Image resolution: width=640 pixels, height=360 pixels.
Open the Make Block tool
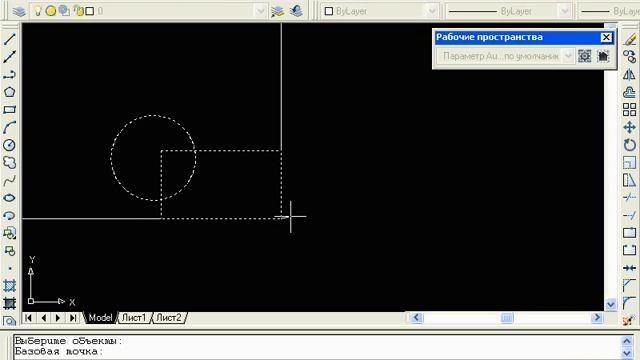pos(9,251)
